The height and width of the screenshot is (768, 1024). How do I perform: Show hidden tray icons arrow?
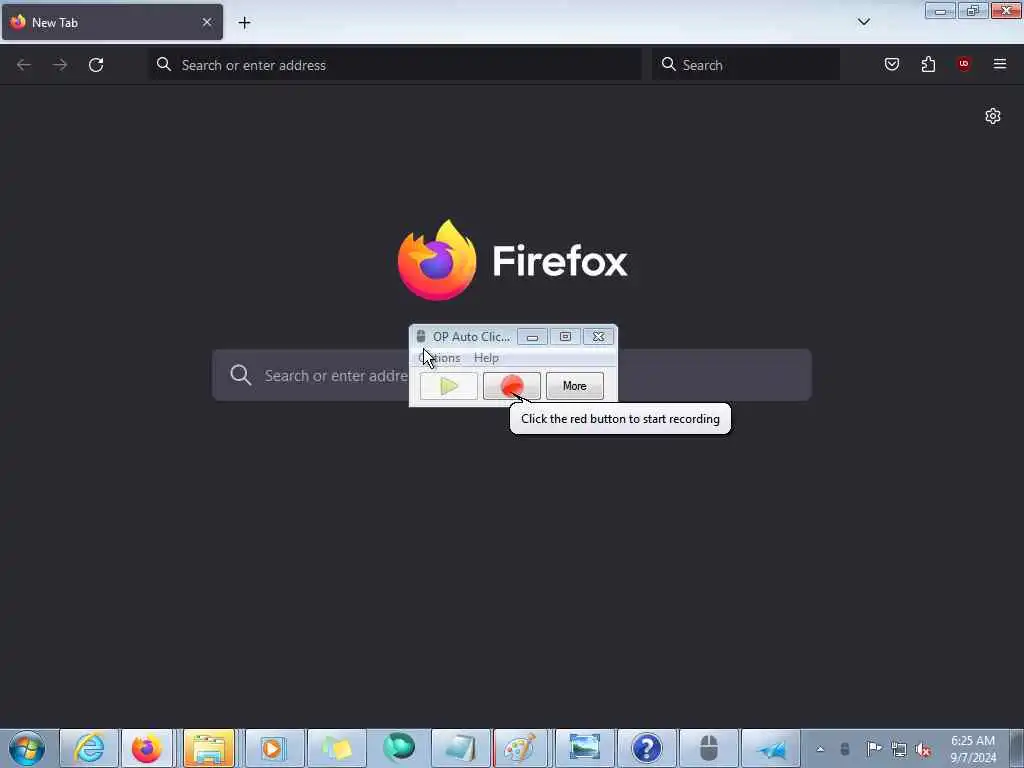820,749
